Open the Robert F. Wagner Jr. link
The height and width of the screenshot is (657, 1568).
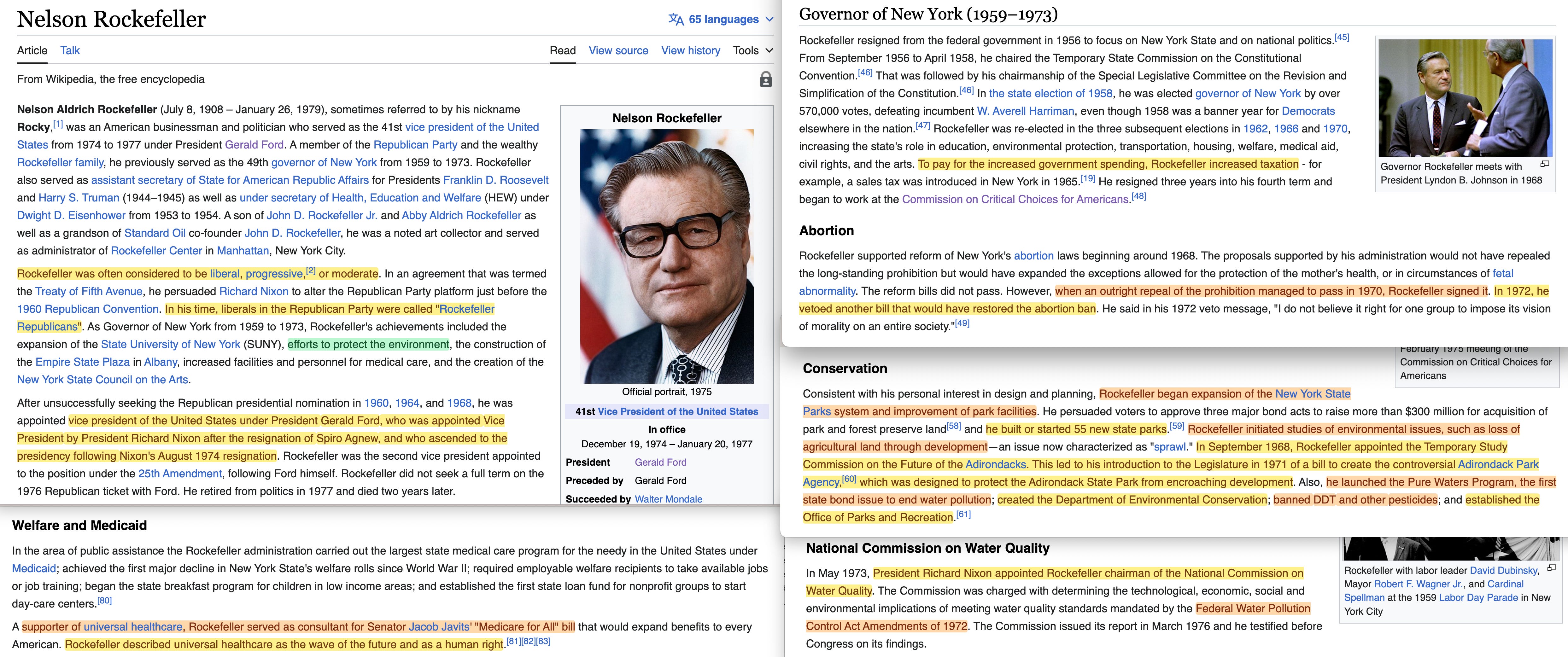tap(1418, 584)
